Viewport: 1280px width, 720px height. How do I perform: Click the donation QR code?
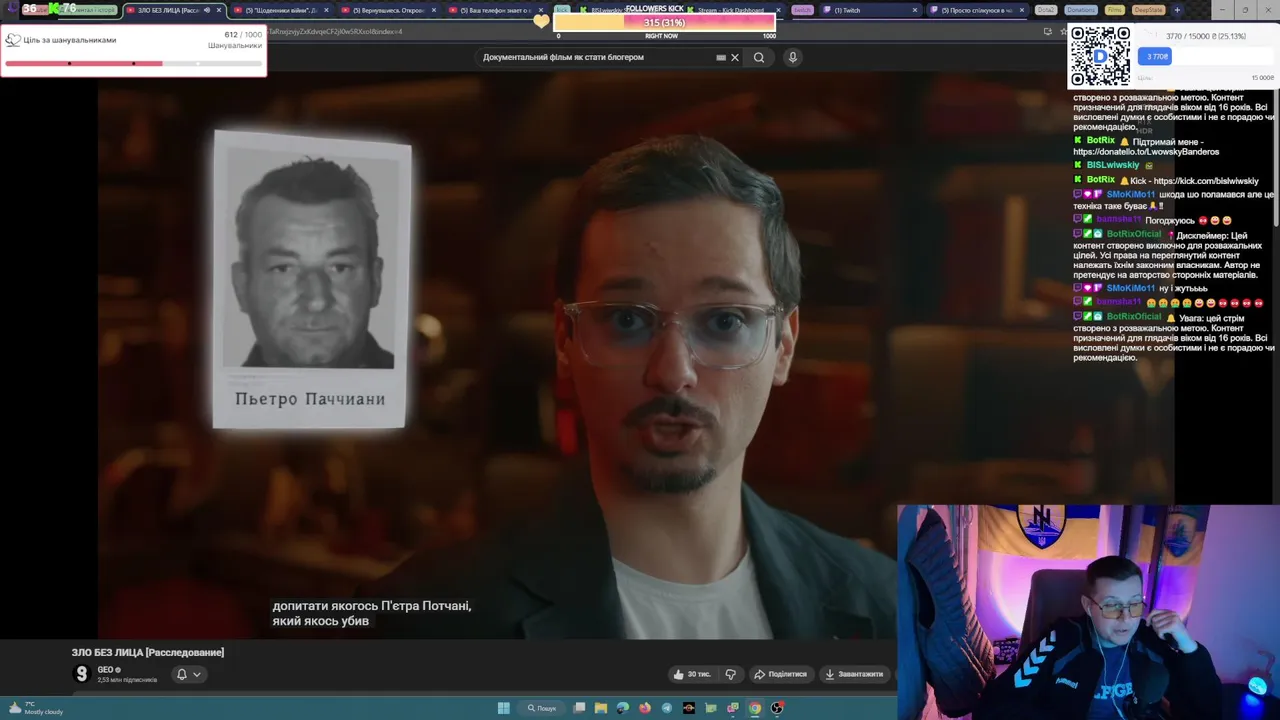point(1100,56)
